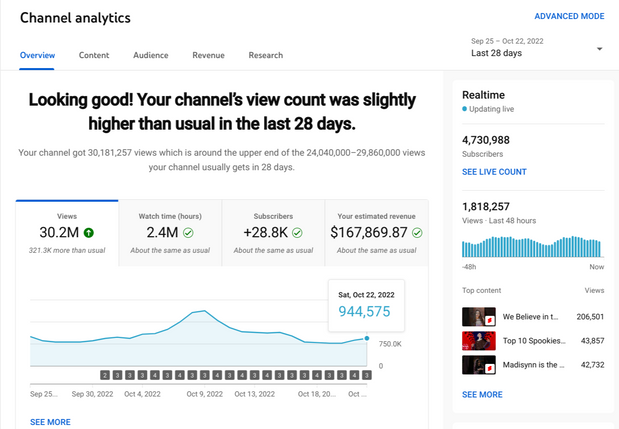Screen dimensions: 619x429
Task: Select the video marker labeled 2 under the chart
Action: coord(105,374)
